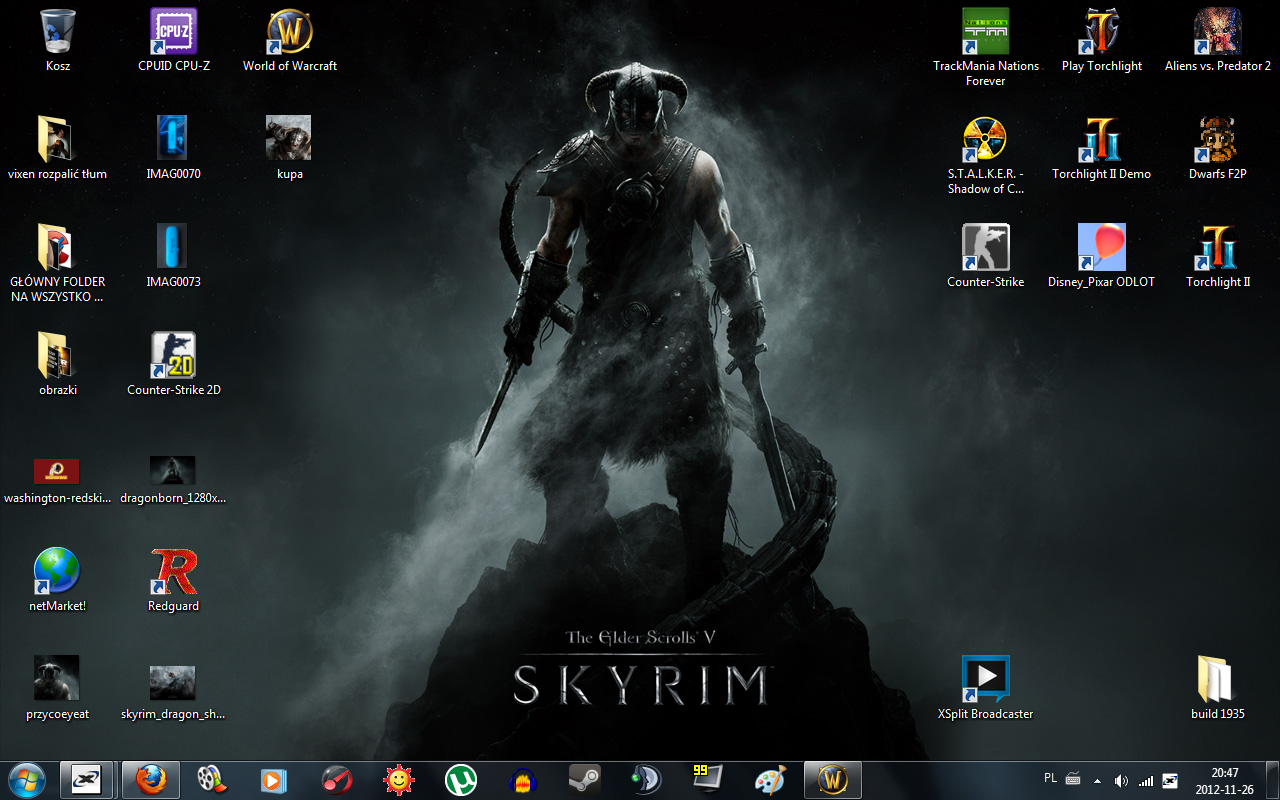
Task: Open the film reel app on the taskbar
Action: tap(210, 779)
